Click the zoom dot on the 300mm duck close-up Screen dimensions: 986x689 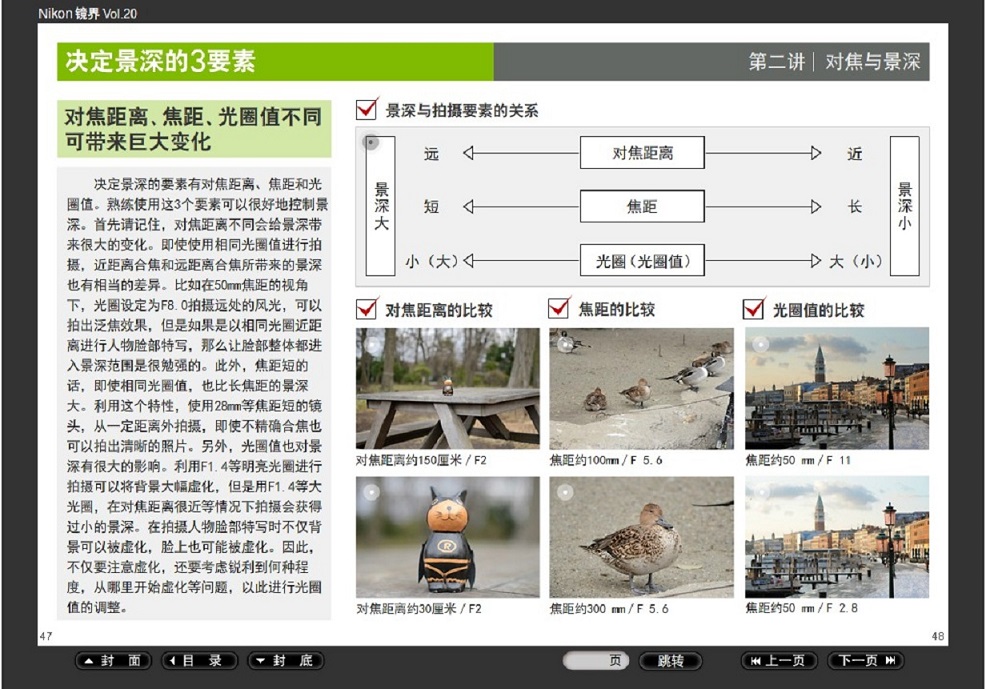tap(565, 492)
